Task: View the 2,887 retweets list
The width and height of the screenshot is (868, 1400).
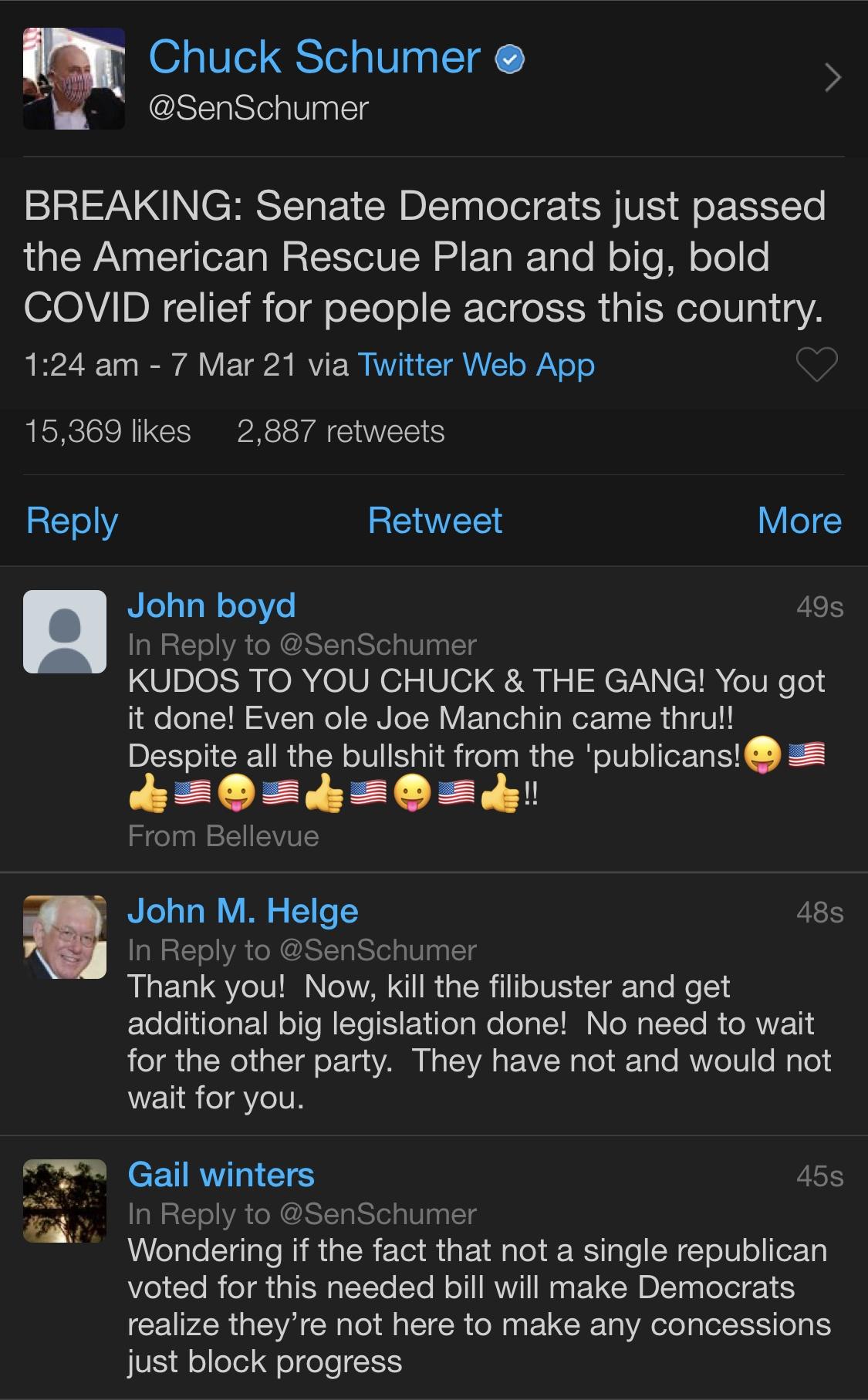Action: pyautogui.click(x=338, y=432)
